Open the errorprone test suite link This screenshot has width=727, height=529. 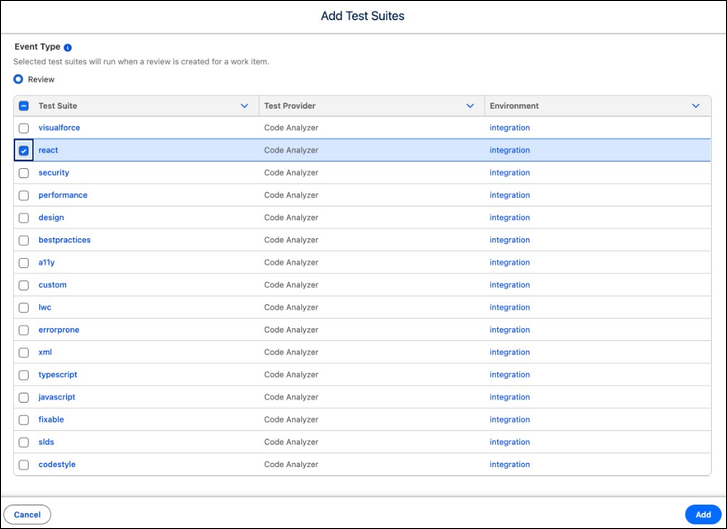click(x=59, y=330)
